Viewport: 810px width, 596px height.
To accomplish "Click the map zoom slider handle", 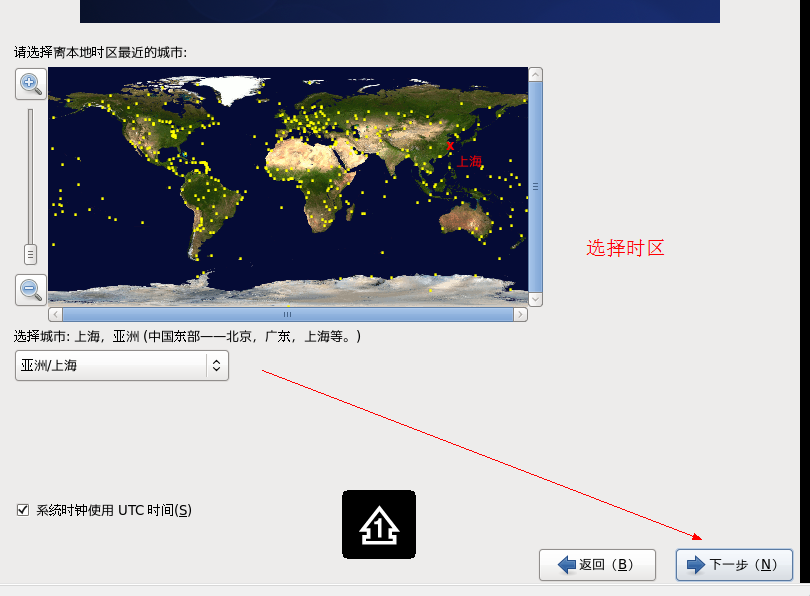I will tap(31, 253).
